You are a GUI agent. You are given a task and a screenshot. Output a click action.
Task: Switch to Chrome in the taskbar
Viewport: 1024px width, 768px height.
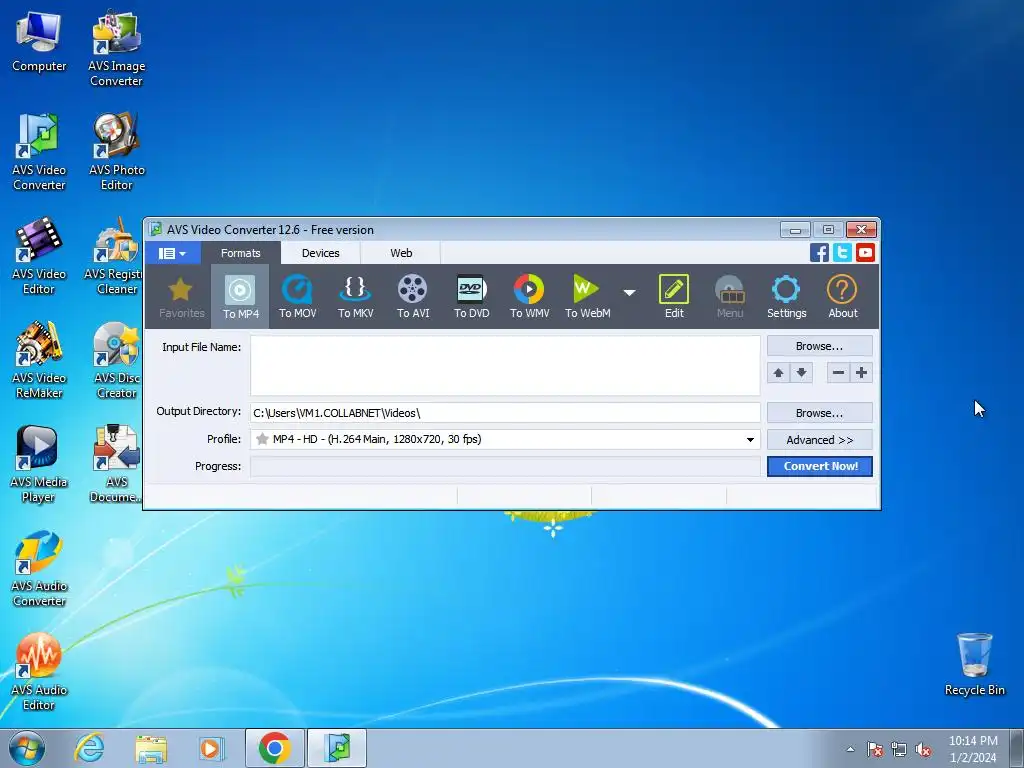tap(275, 748)
